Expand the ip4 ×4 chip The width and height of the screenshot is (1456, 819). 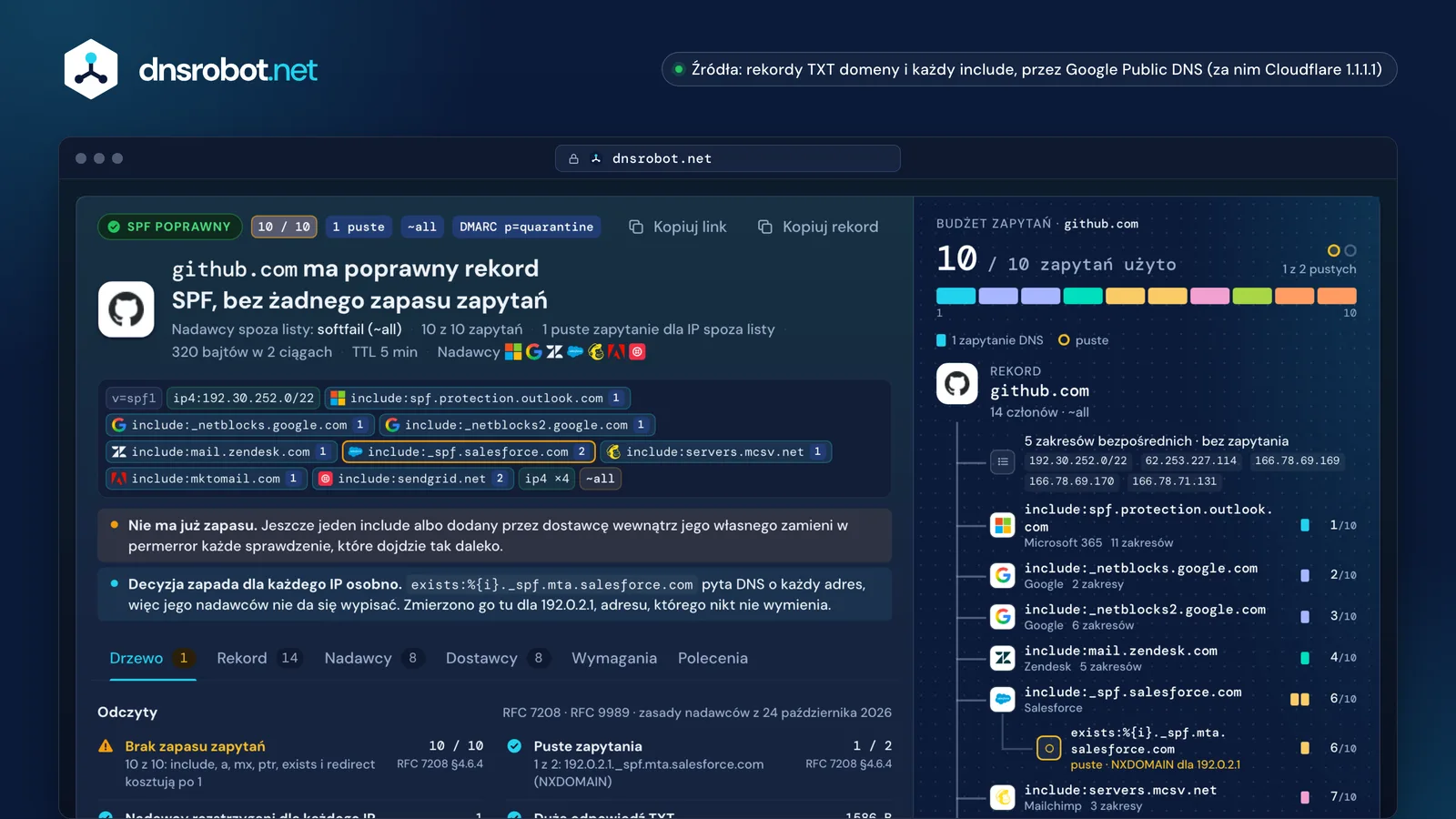point(547,478)
